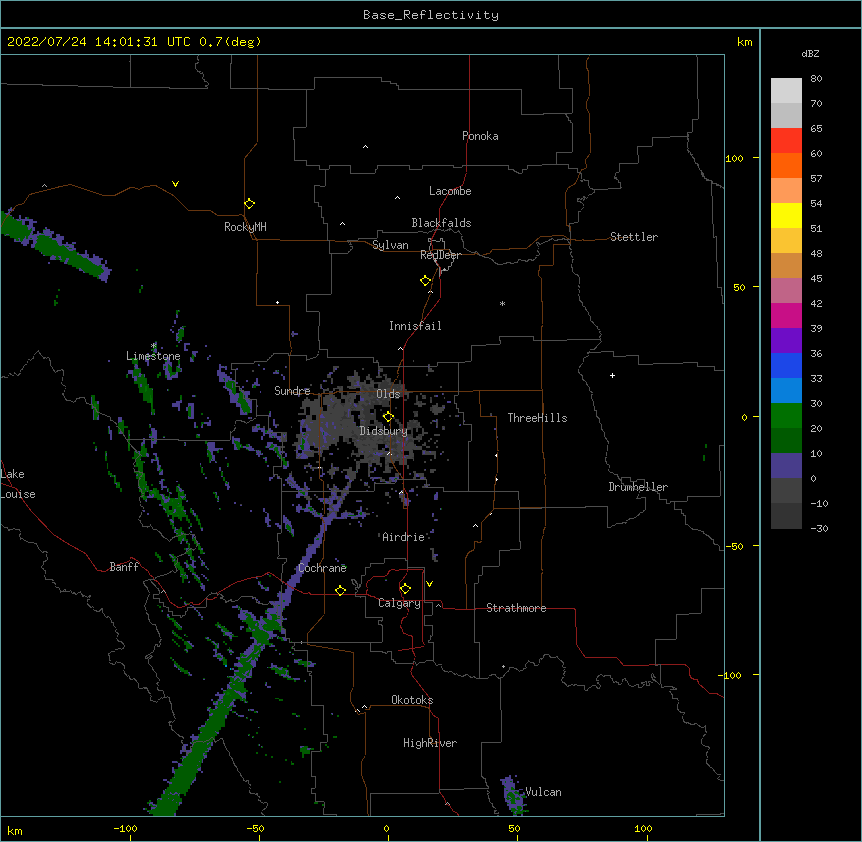Image resolution: width=862 pixels, height=842 pixels.
Task: Click the small radar echo next to Vulcan
Action: [512, 795]
